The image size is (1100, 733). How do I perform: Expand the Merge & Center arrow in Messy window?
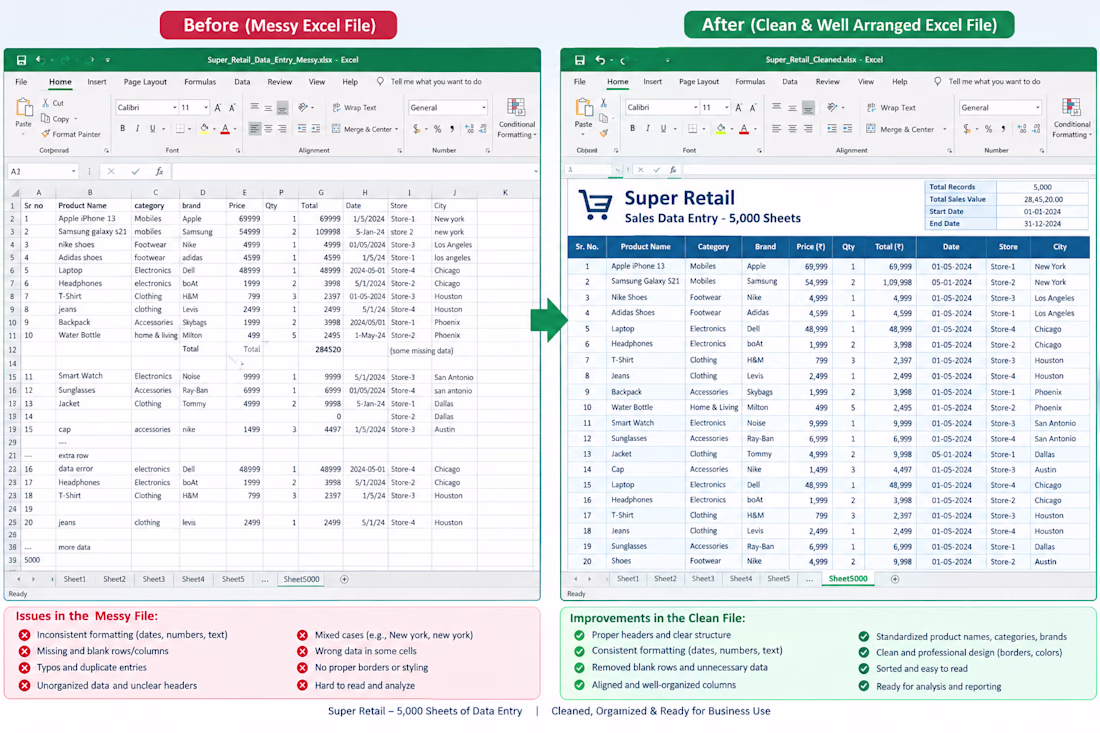tap(396, 130)
